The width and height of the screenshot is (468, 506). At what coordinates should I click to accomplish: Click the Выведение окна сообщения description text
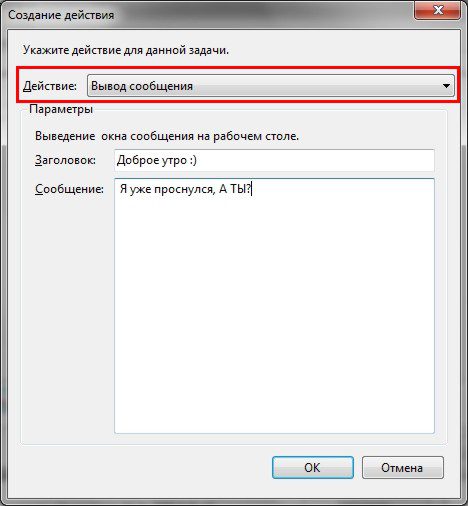[x=167, y=136]
